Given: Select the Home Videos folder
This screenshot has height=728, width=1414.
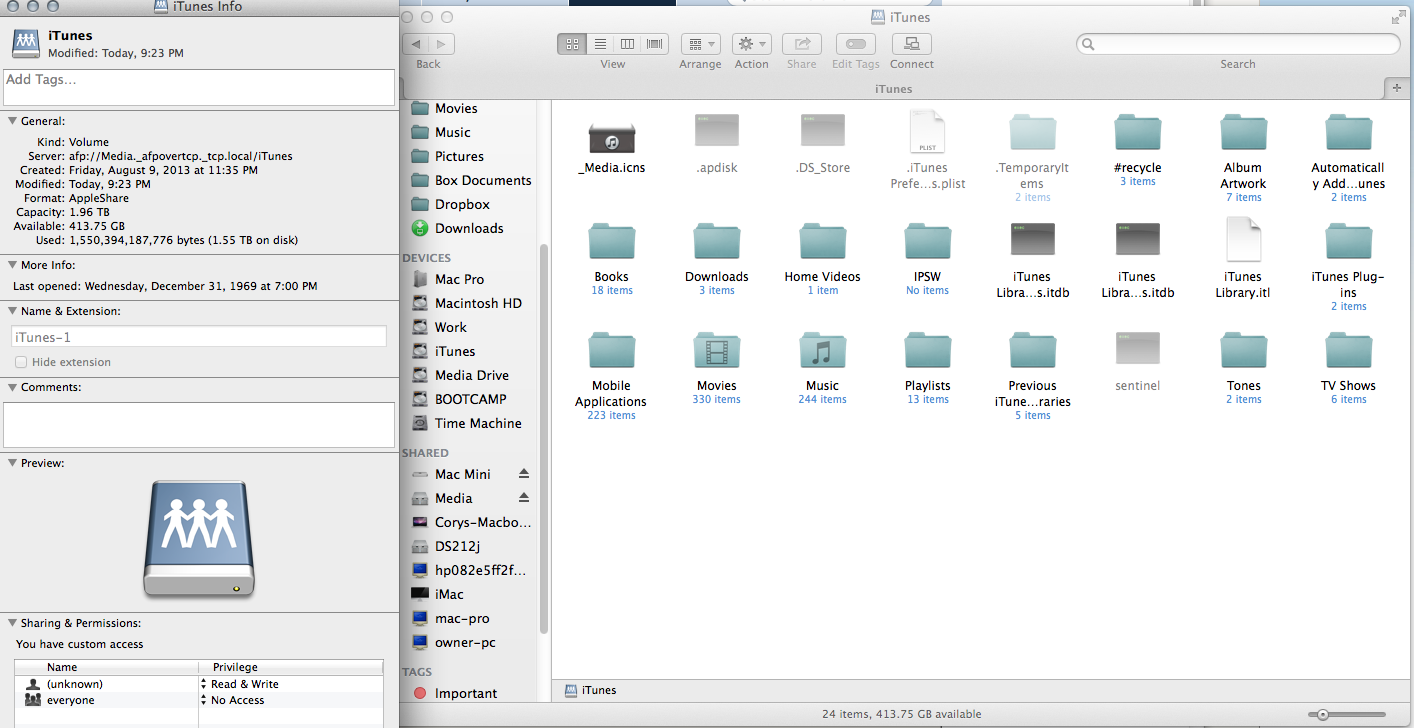Looking at the screenshot, I should pyautogui.click(x=822, y=243).
